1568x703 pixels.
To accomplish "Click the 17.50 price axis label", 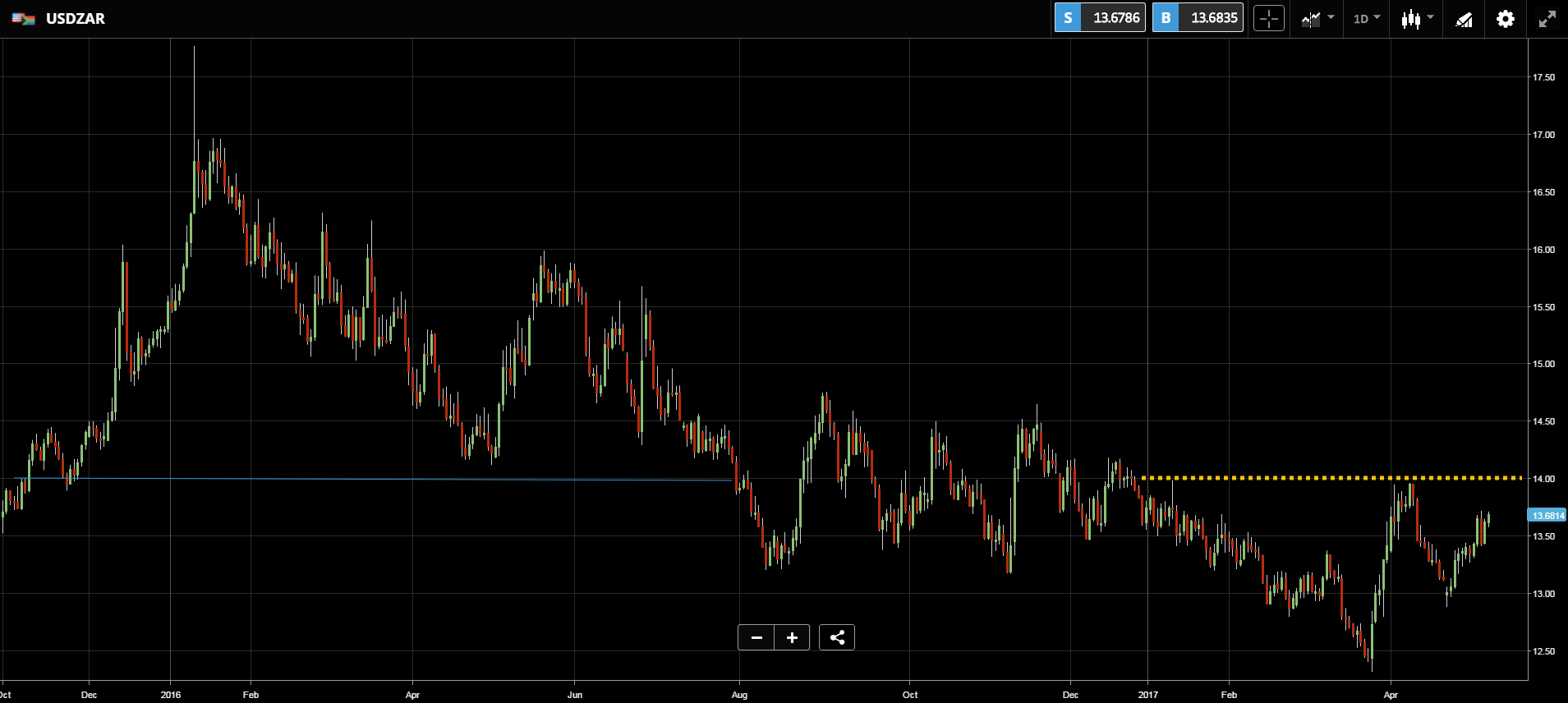I will point(1543,77).
